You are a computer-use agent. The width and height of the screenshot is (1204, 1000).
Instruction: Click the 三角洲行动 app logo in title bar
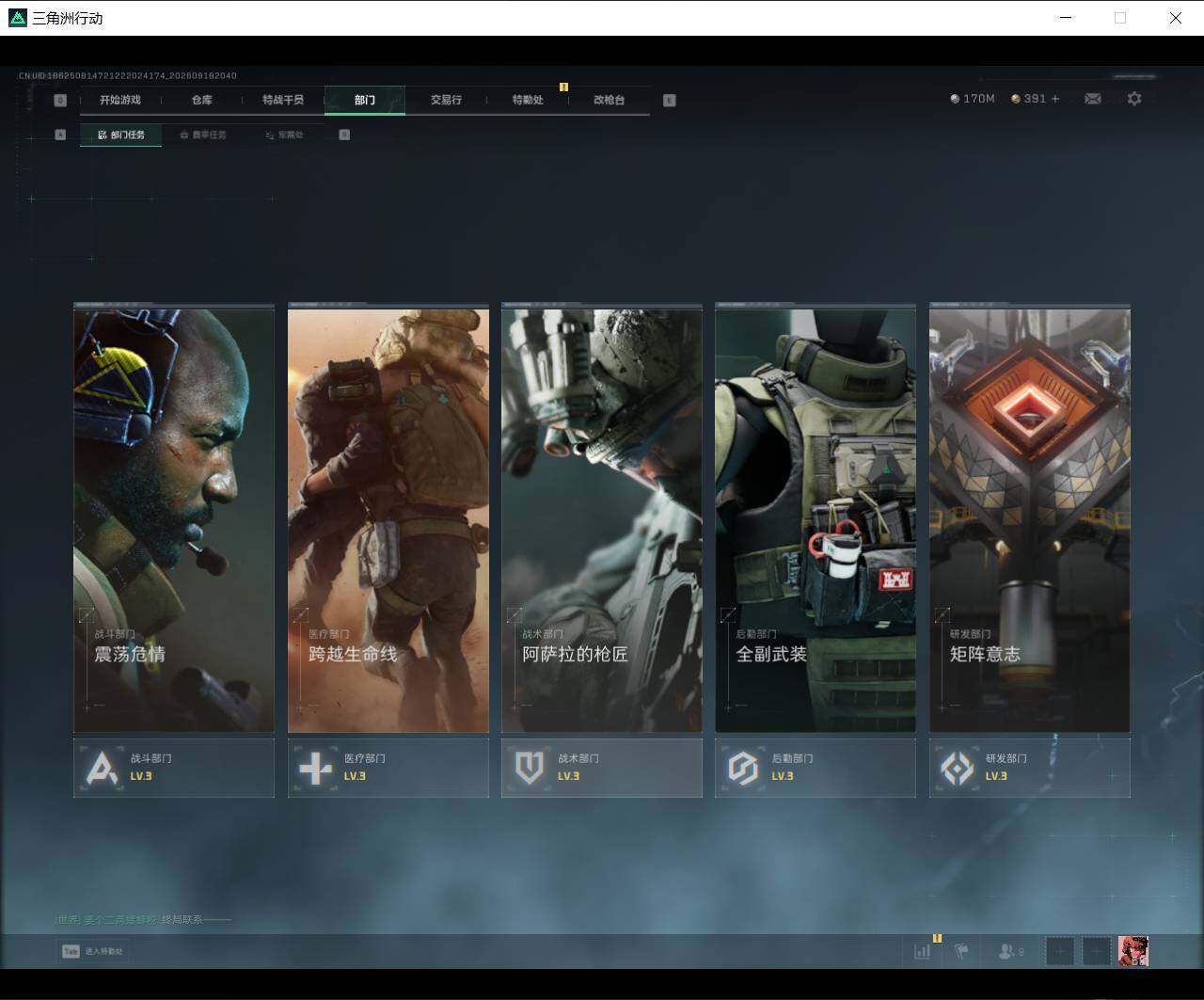click(x=18, y=18)
